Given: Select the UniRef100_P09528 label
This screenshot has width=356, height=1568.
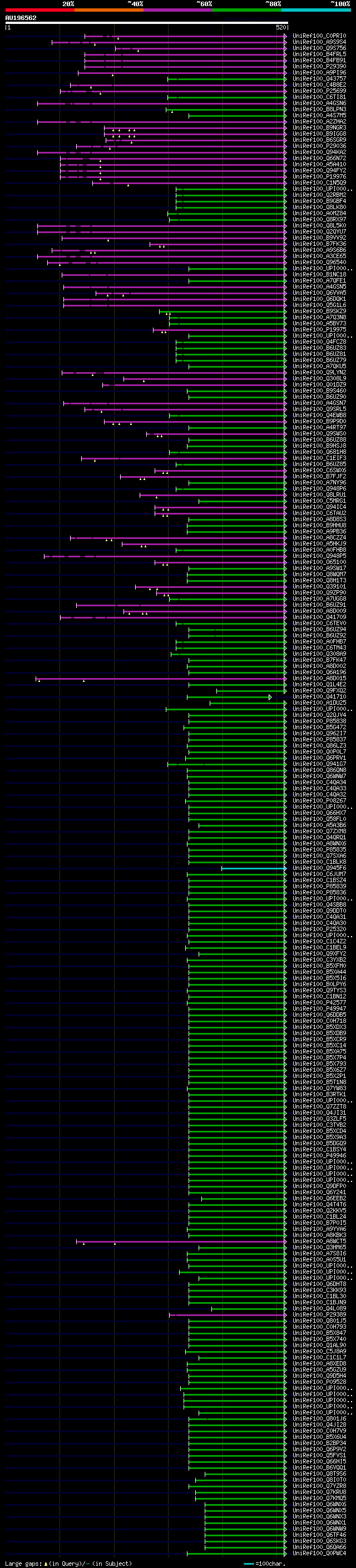Looking at the screenshot, I should [x=319, y=1382].
